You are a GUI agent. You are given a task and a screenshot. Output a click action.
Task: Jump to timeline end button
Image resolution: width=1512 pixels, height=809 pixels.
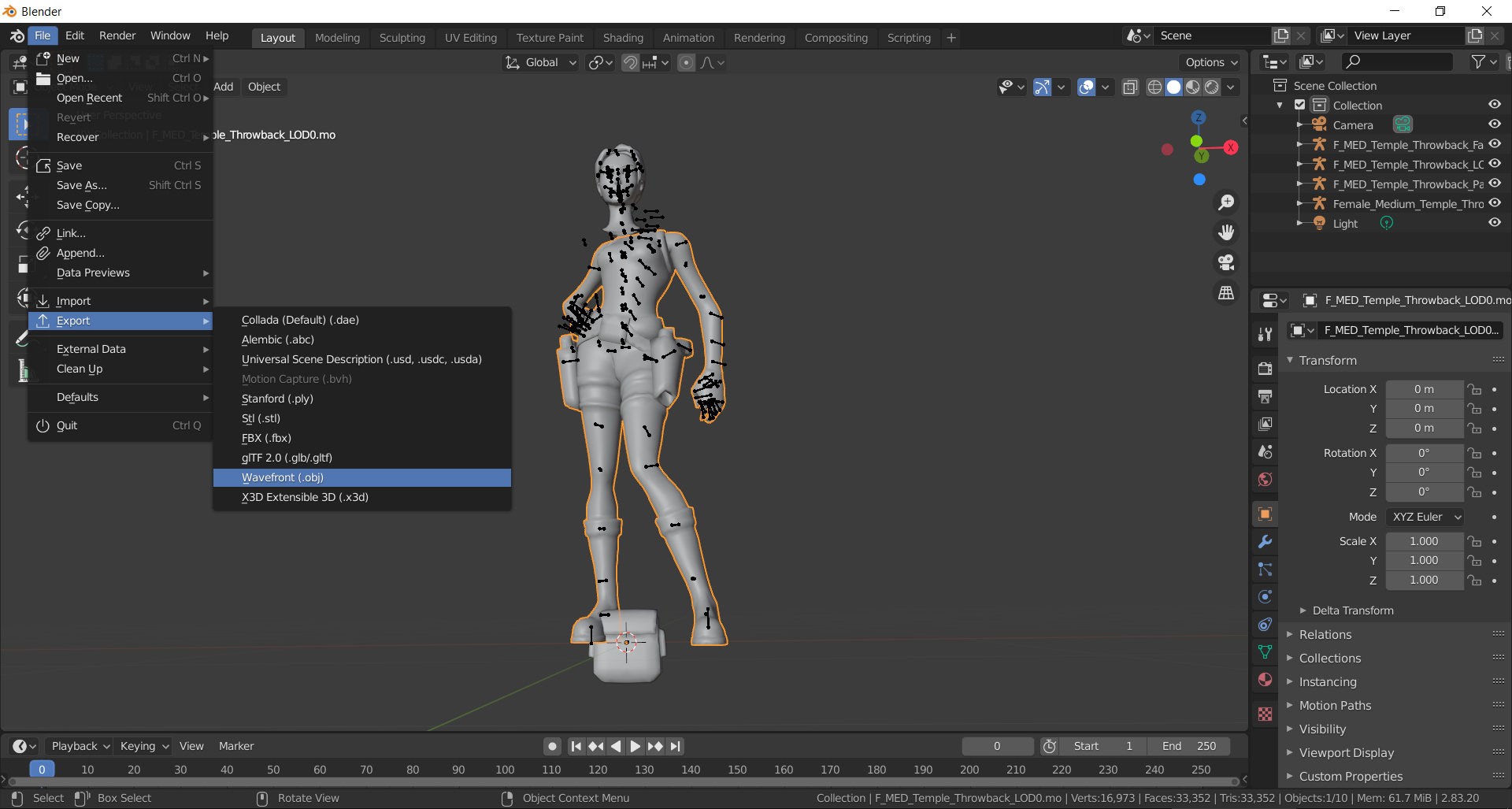[x=675, y=746]
